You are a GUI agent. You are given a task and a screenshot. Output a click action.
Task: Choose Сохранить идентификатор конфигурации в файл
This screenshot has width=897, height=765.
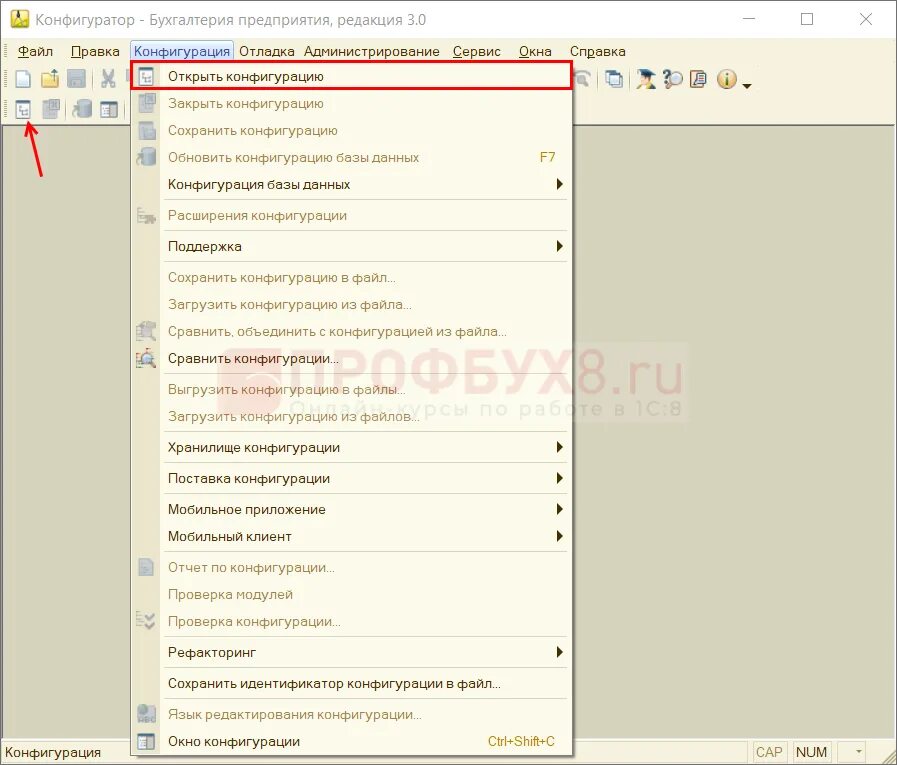(351, 683)
